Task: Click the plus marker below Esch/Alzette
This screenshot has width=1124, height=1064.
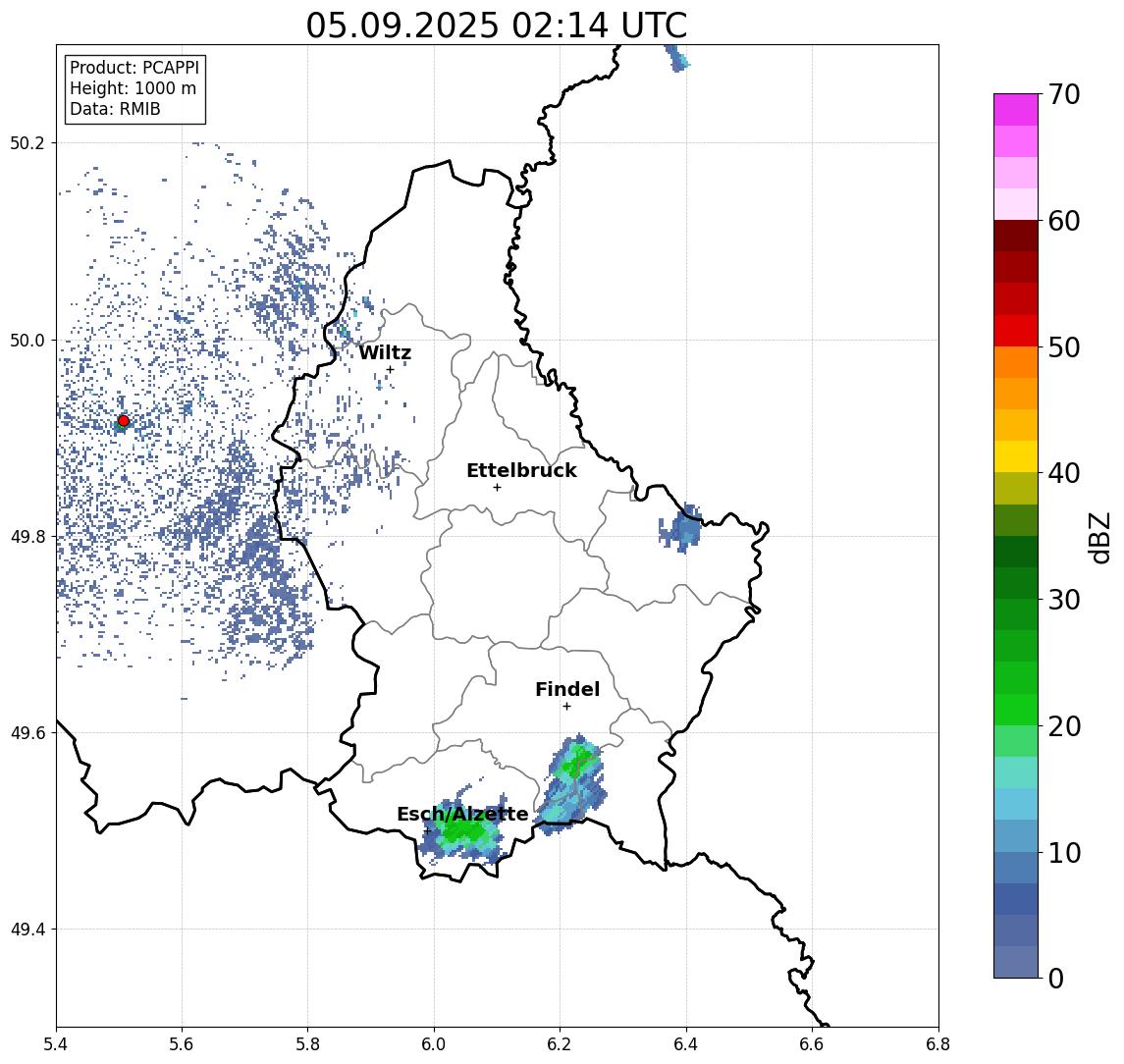Action: (427, 831)
